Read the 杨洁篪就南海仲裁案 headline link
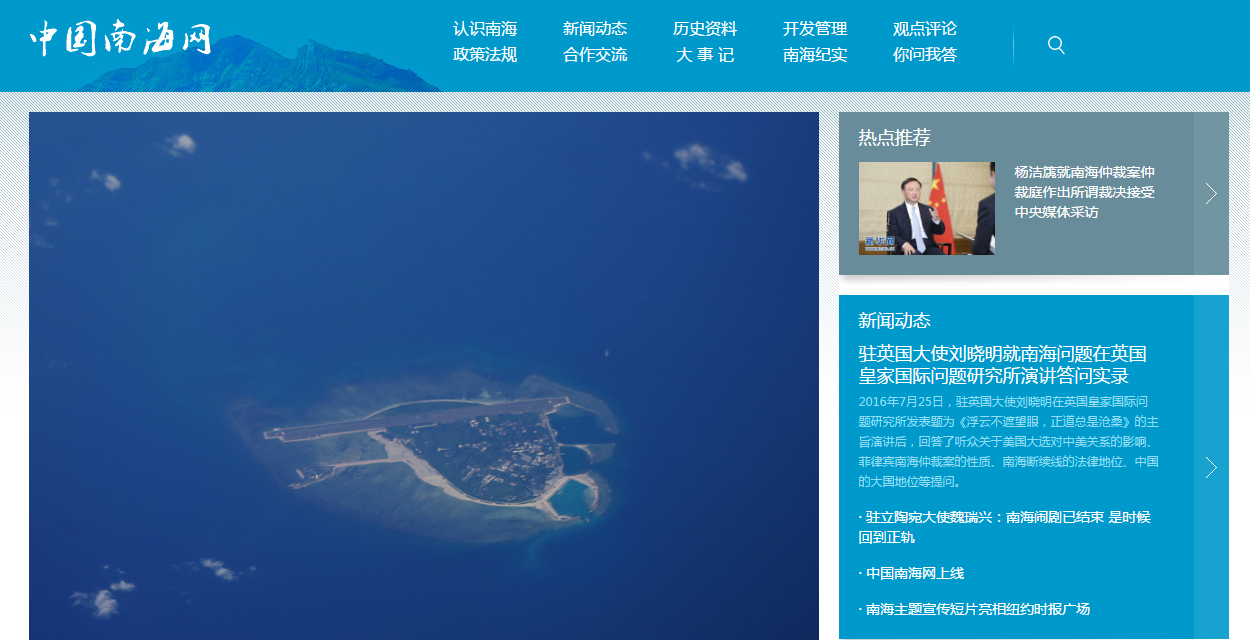1250x640 pixels. point(1084,192)
